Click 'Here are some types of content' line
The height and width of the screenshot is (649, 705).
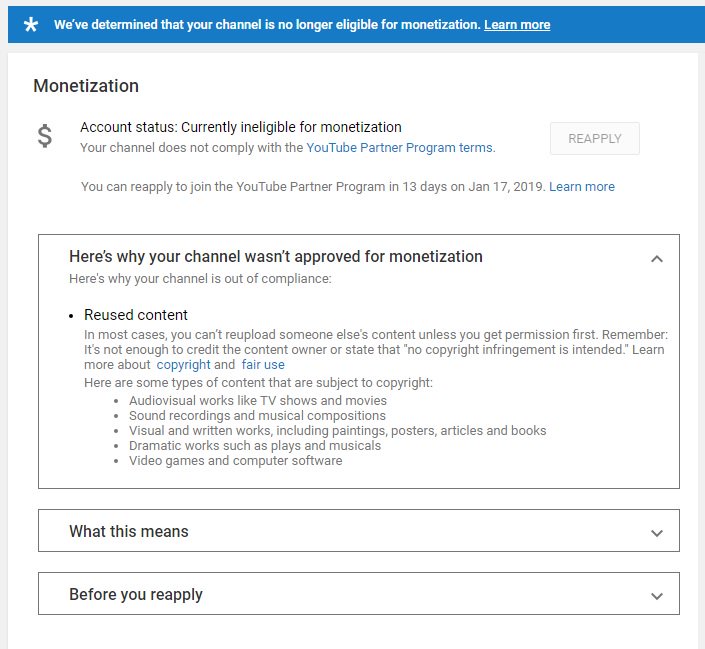click(x=259, y=383)
